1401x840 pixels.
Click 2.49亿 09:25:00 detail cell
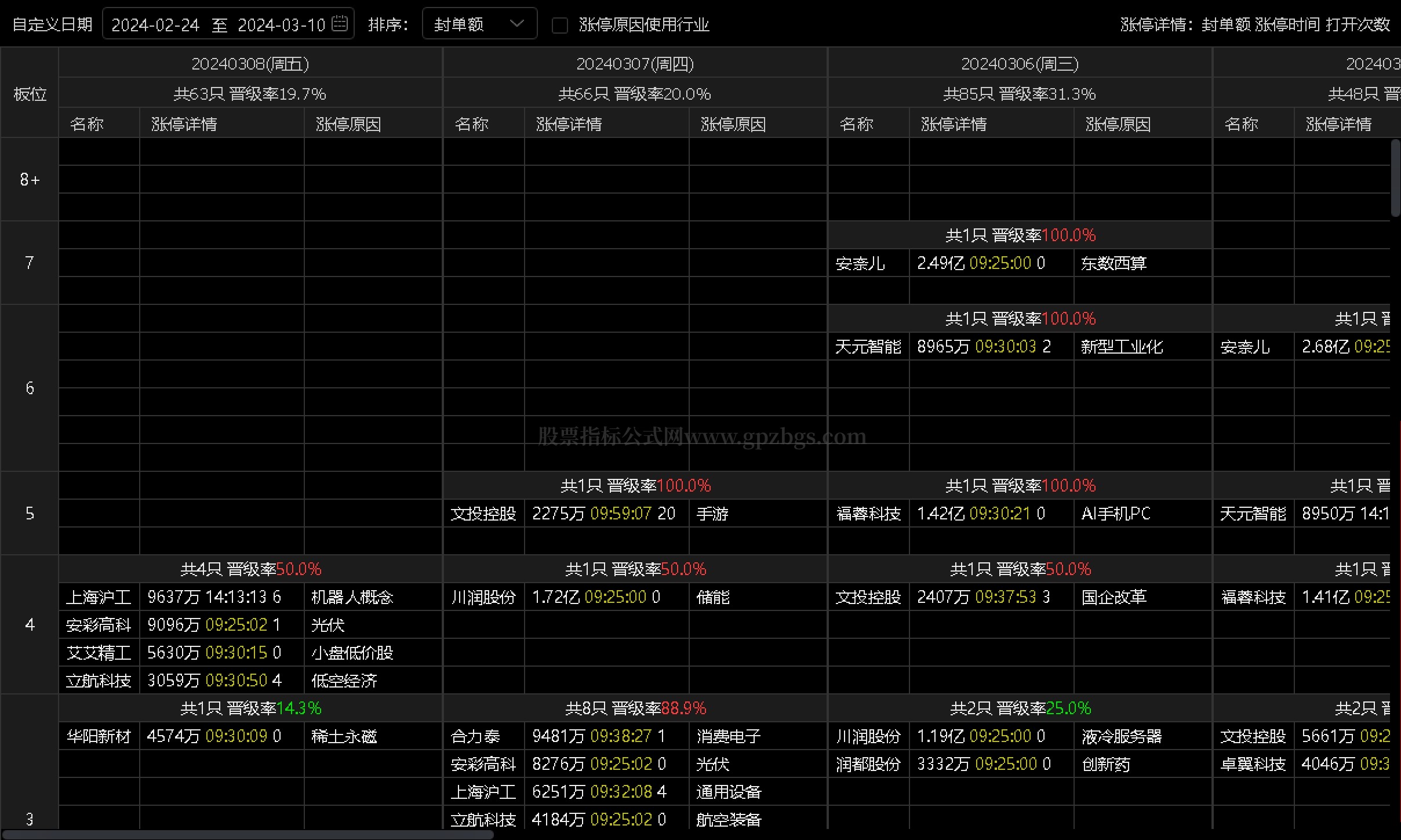[x=992, y=263]
